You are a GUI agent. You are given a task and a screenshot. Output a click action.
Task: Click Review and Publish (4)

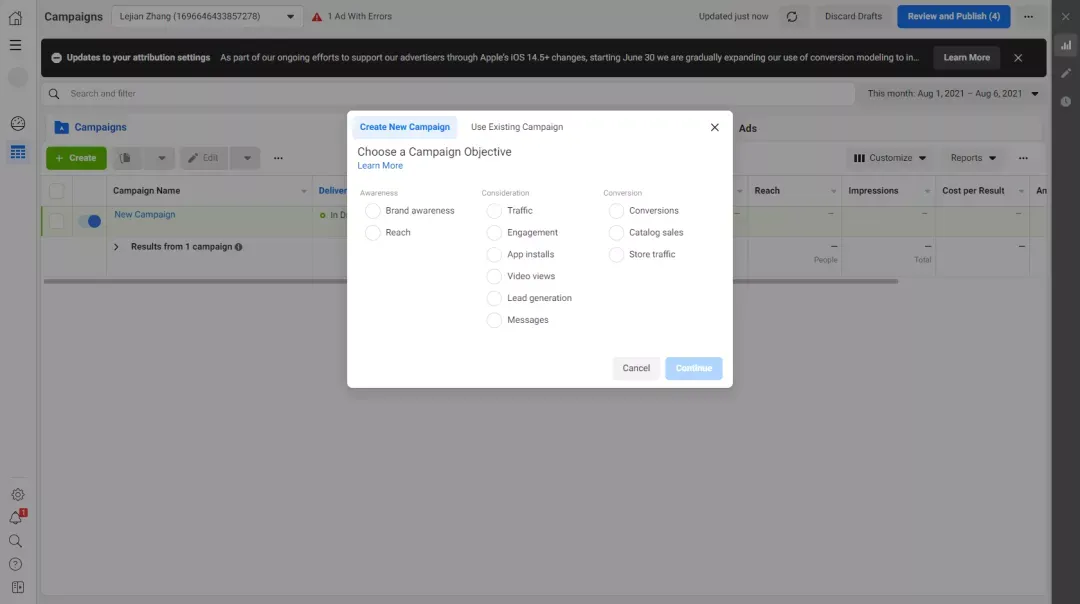click(x=953, y=17)
